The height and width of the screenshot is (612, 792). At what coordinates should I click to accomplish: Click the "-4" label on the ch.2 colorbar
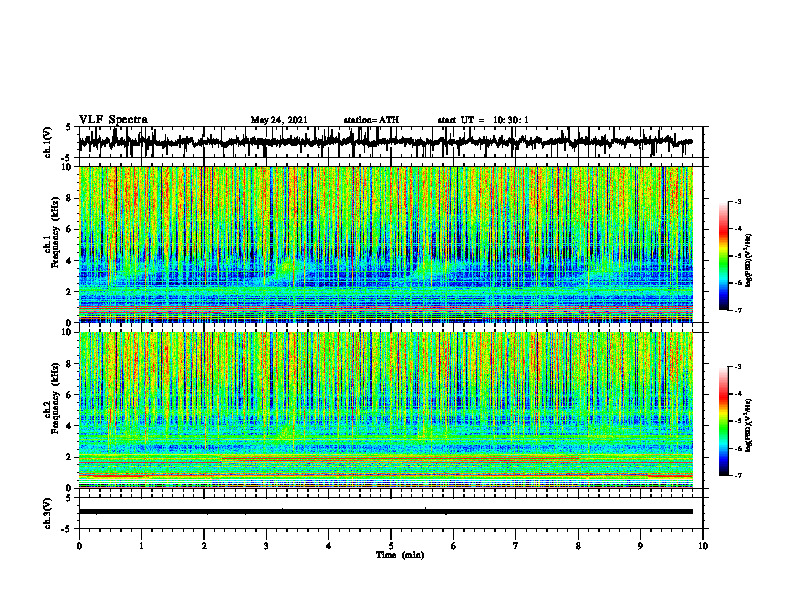click(737, 394)
